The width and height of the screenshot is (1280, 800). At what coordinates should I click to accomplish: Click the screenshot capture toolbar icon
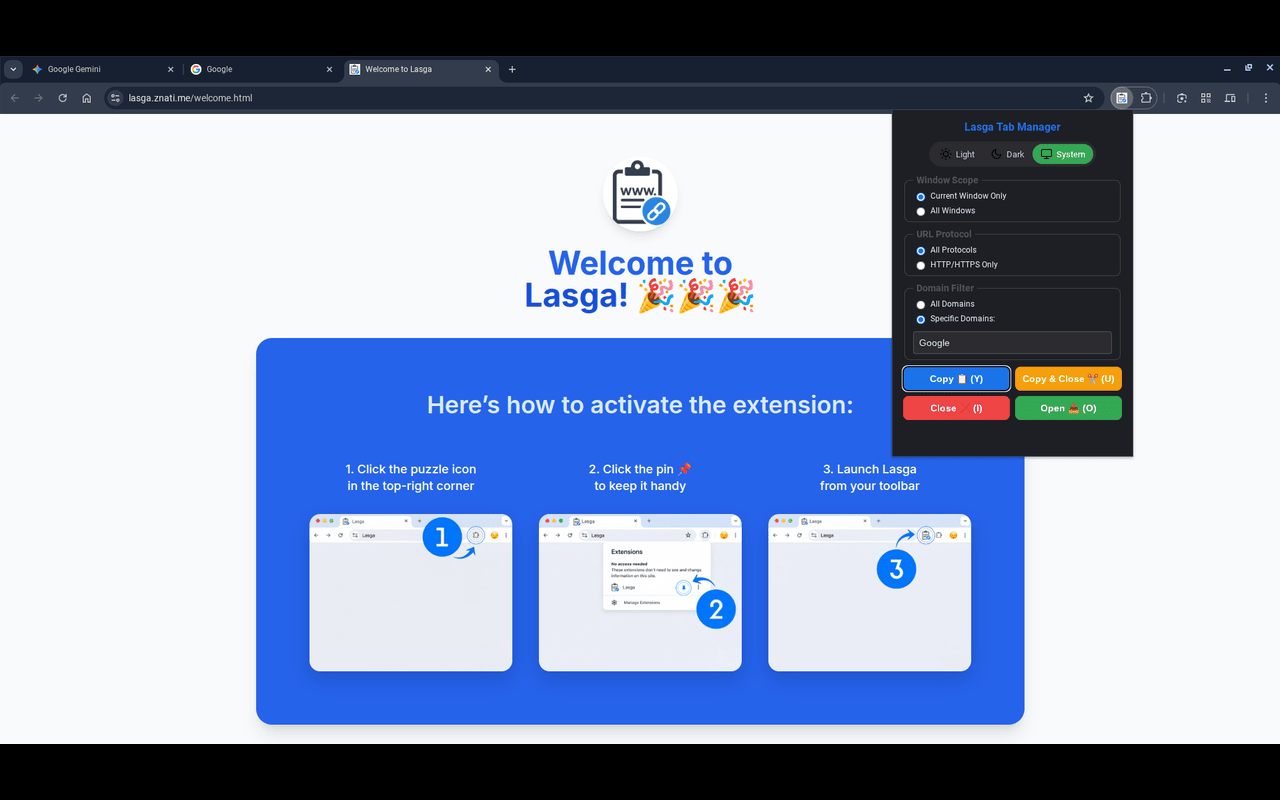click(x=1182, y=98)
